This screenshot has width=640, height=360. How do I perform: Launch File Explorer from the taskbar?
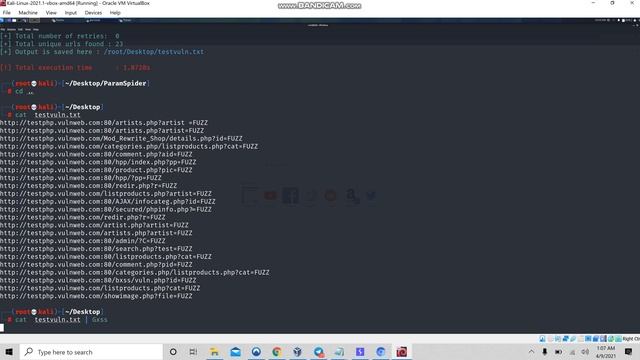point(214,351)
